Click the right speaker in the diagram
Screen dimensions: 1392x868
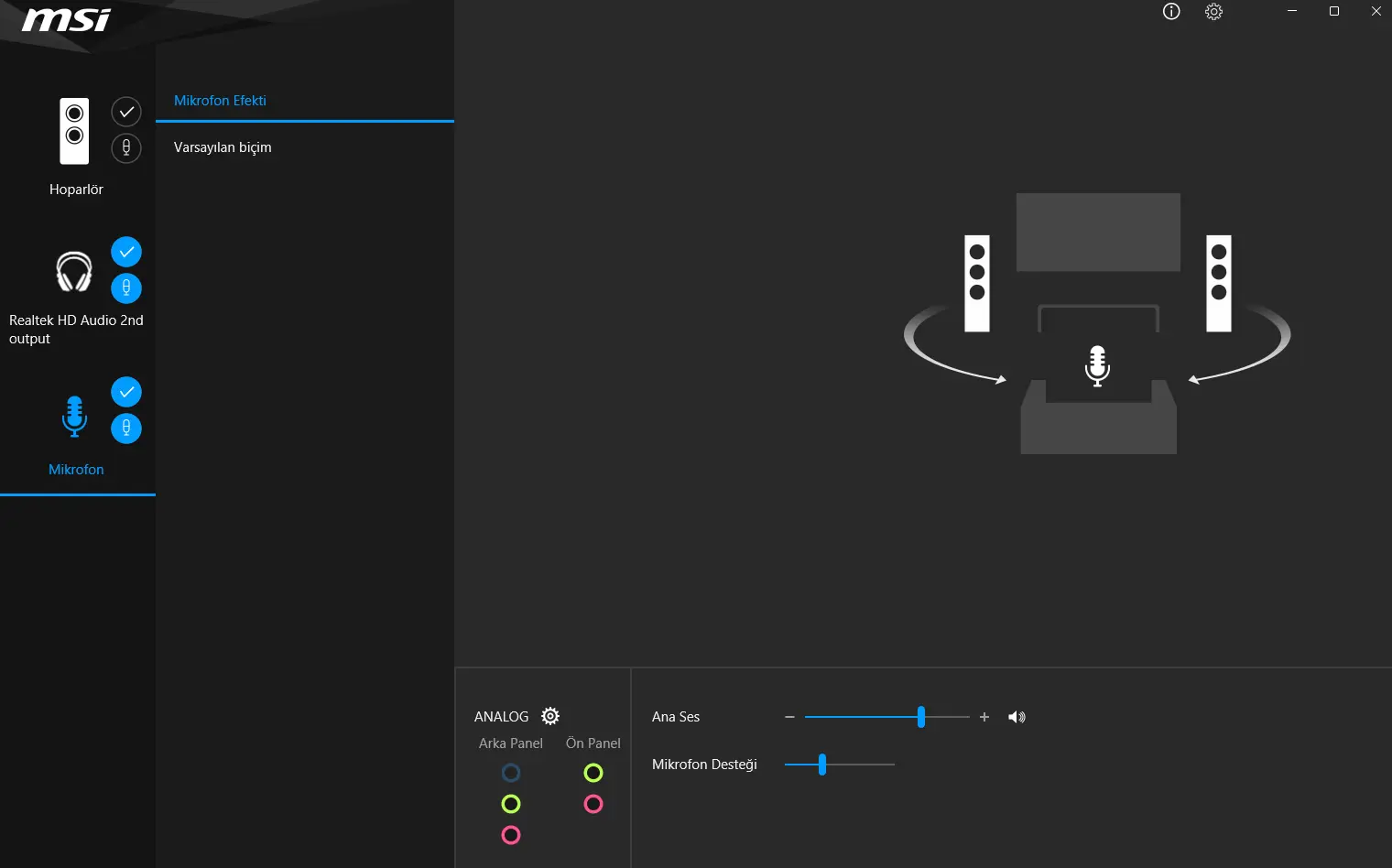pyautogui.click(x=1219, y=283)
